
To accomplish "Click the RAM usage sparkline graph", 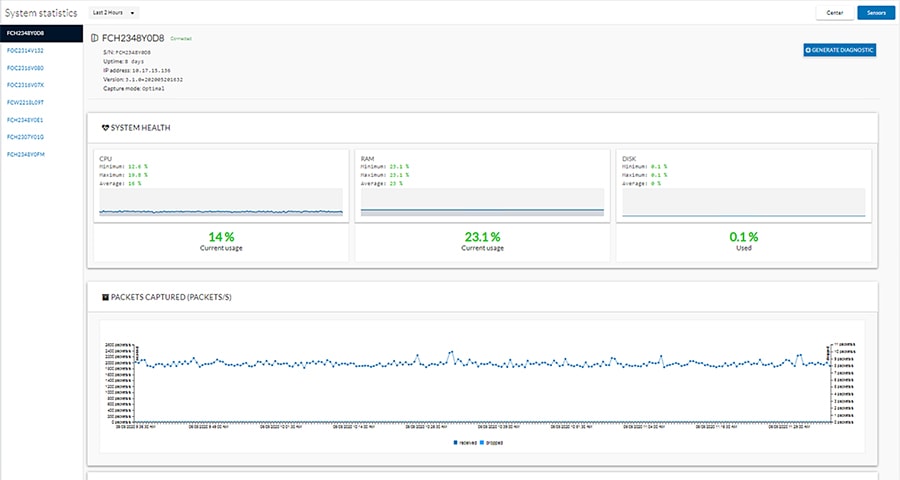I will click(482, 202).
